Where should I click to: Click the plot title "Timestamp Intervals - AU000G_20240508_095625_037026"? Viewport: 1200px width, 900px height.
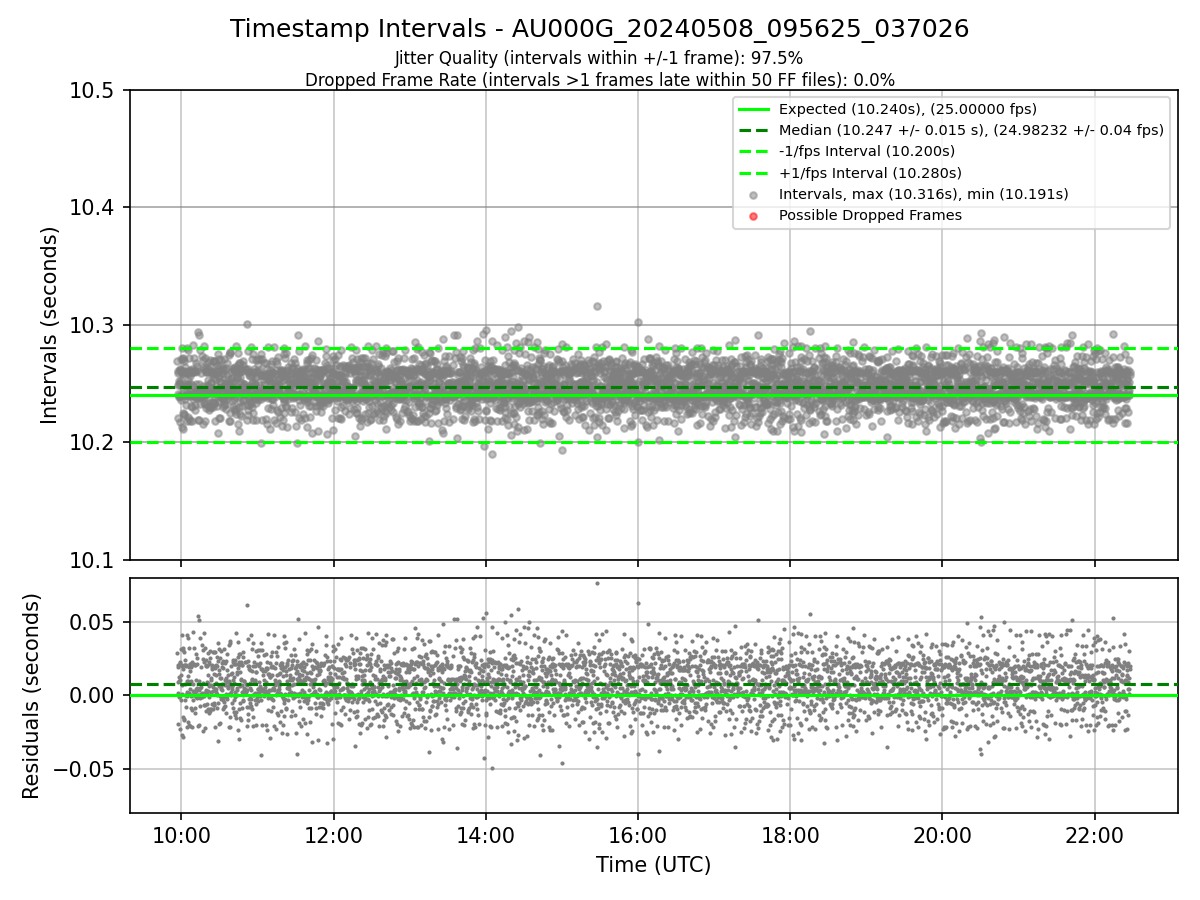pos(599,29)
